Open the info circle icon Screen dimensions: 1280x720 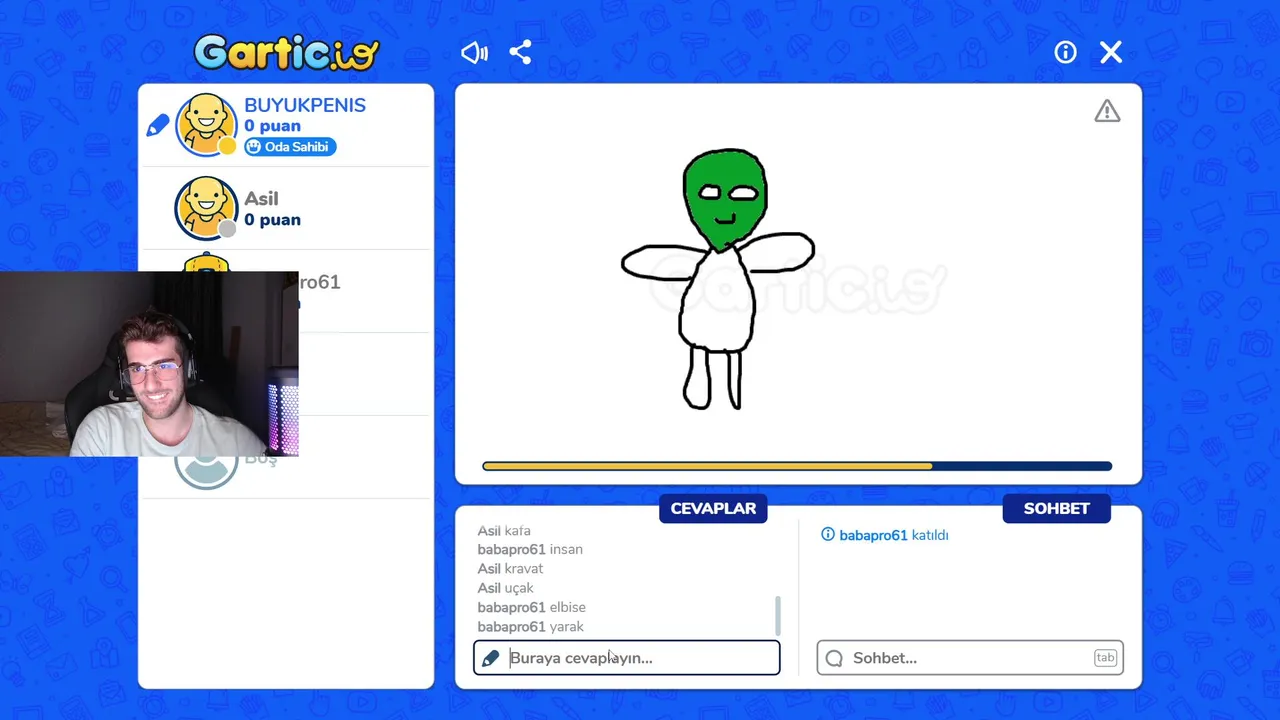(x=1065, y=52)
